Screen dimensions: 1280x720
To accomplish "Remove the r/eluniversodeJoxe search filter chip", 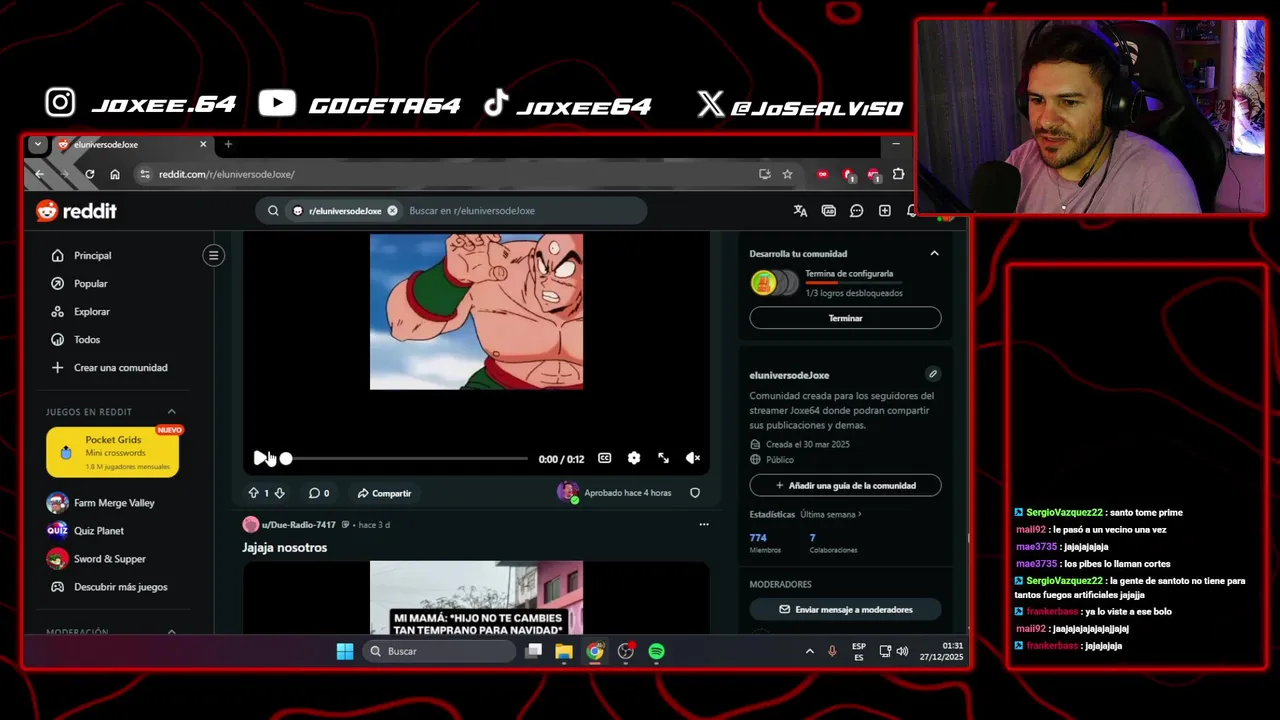I will (392, 211).
